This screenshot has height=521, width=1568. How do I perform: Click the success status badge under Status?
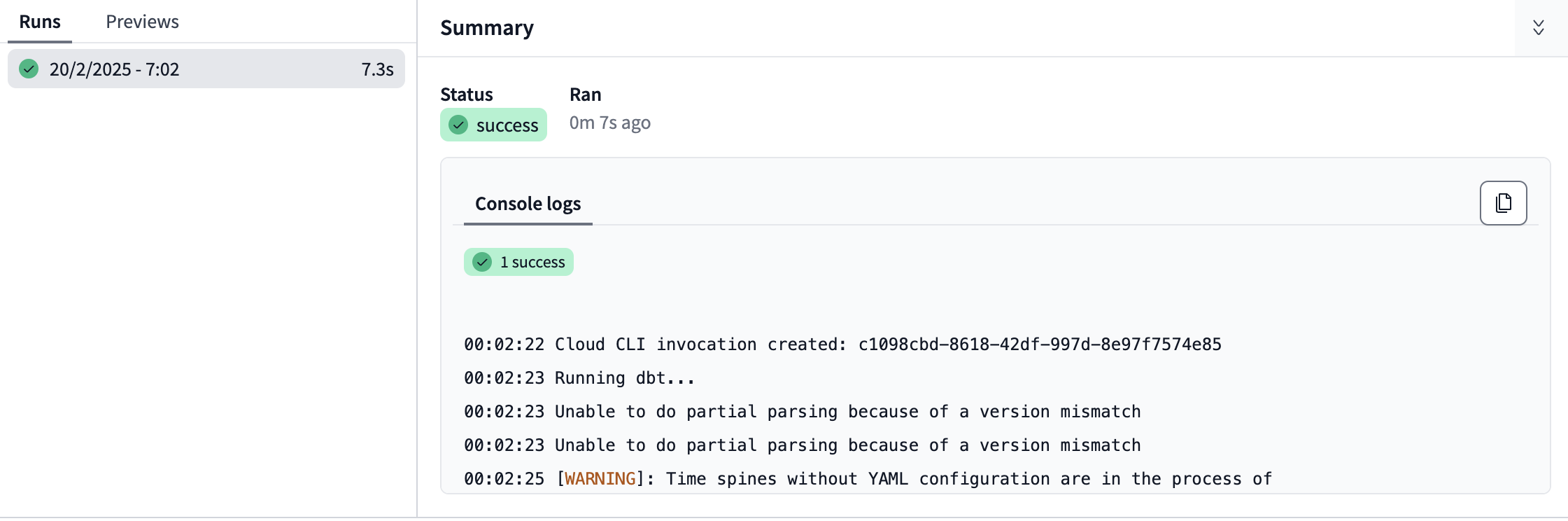[493, 125]
